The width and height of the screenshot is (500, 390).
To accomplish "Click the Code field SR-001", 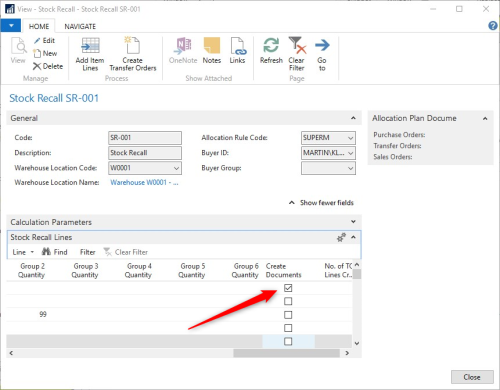I will [x=145, y=138].
